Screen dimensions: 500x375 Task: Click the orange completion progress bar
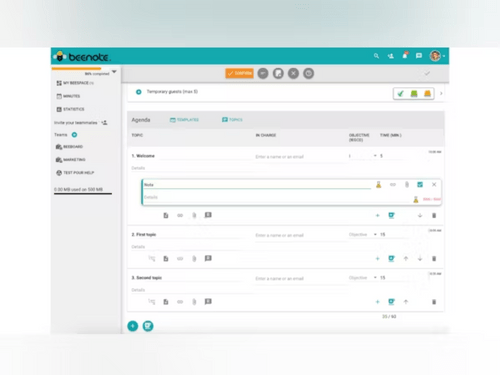[x=76, y=69]
